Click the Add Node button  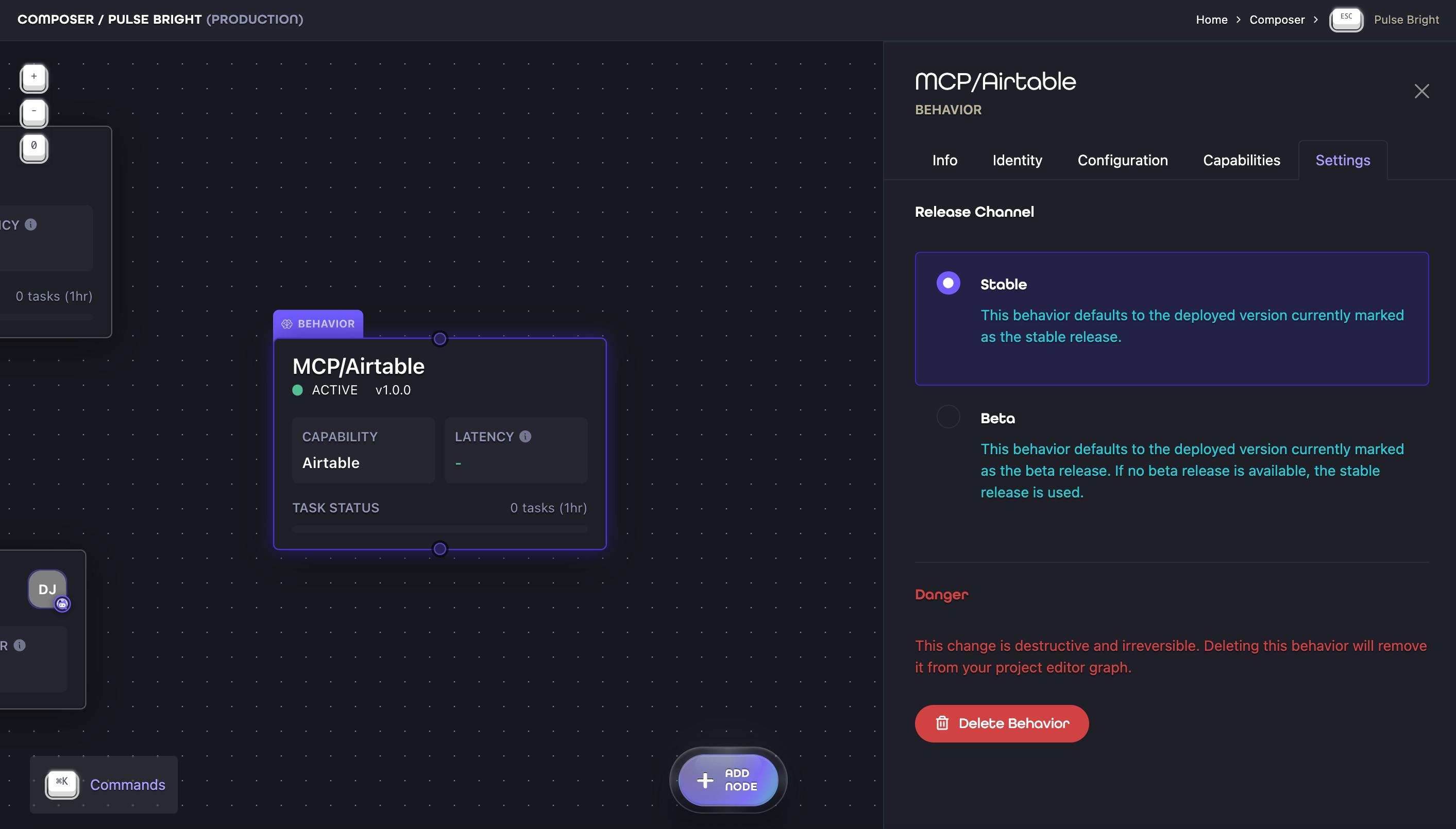coord(728,780)
